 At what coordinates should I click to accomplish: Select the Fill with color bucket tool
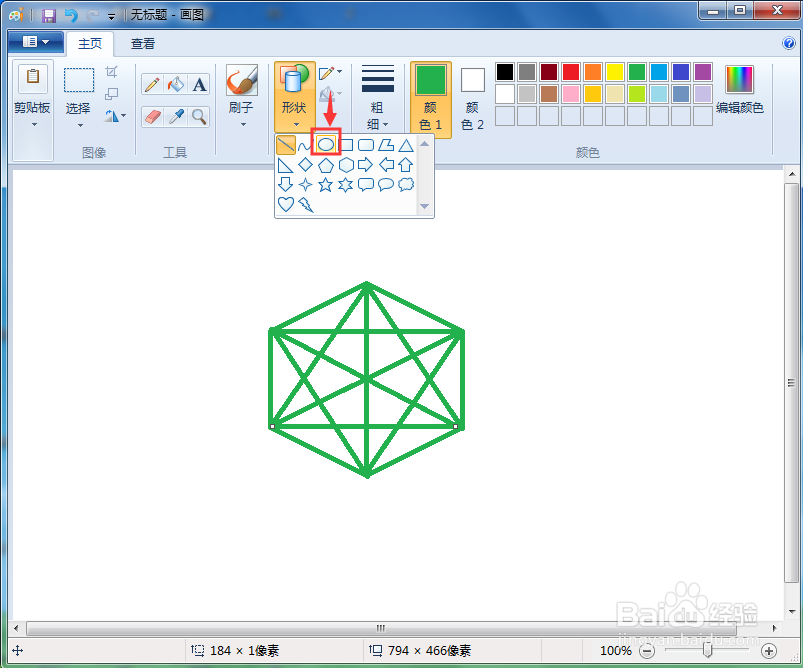coord(176,85)
